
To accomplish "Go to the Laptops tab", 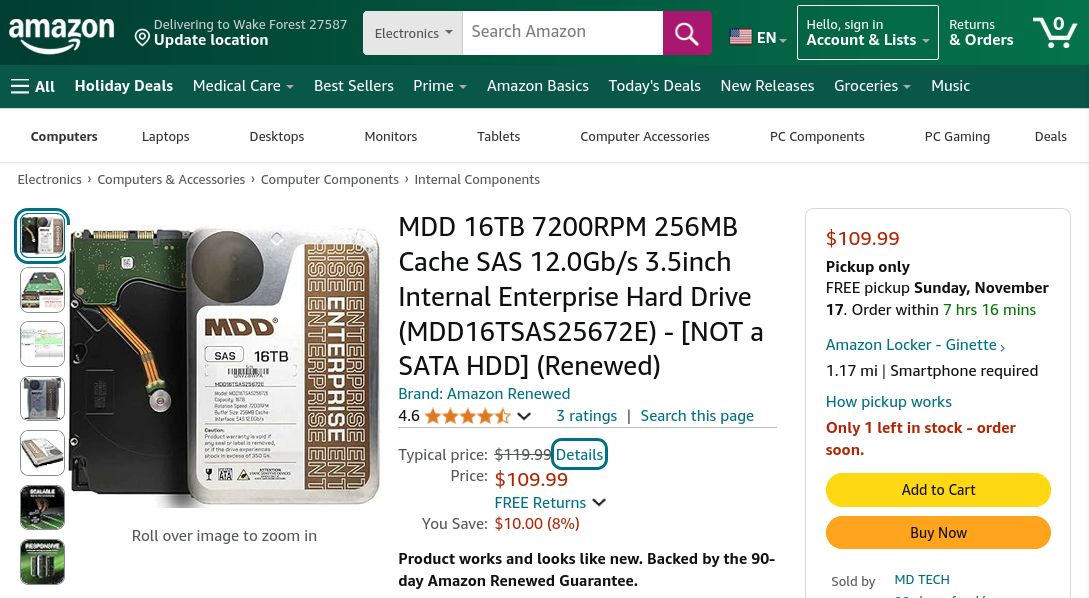I will [165, 136].
